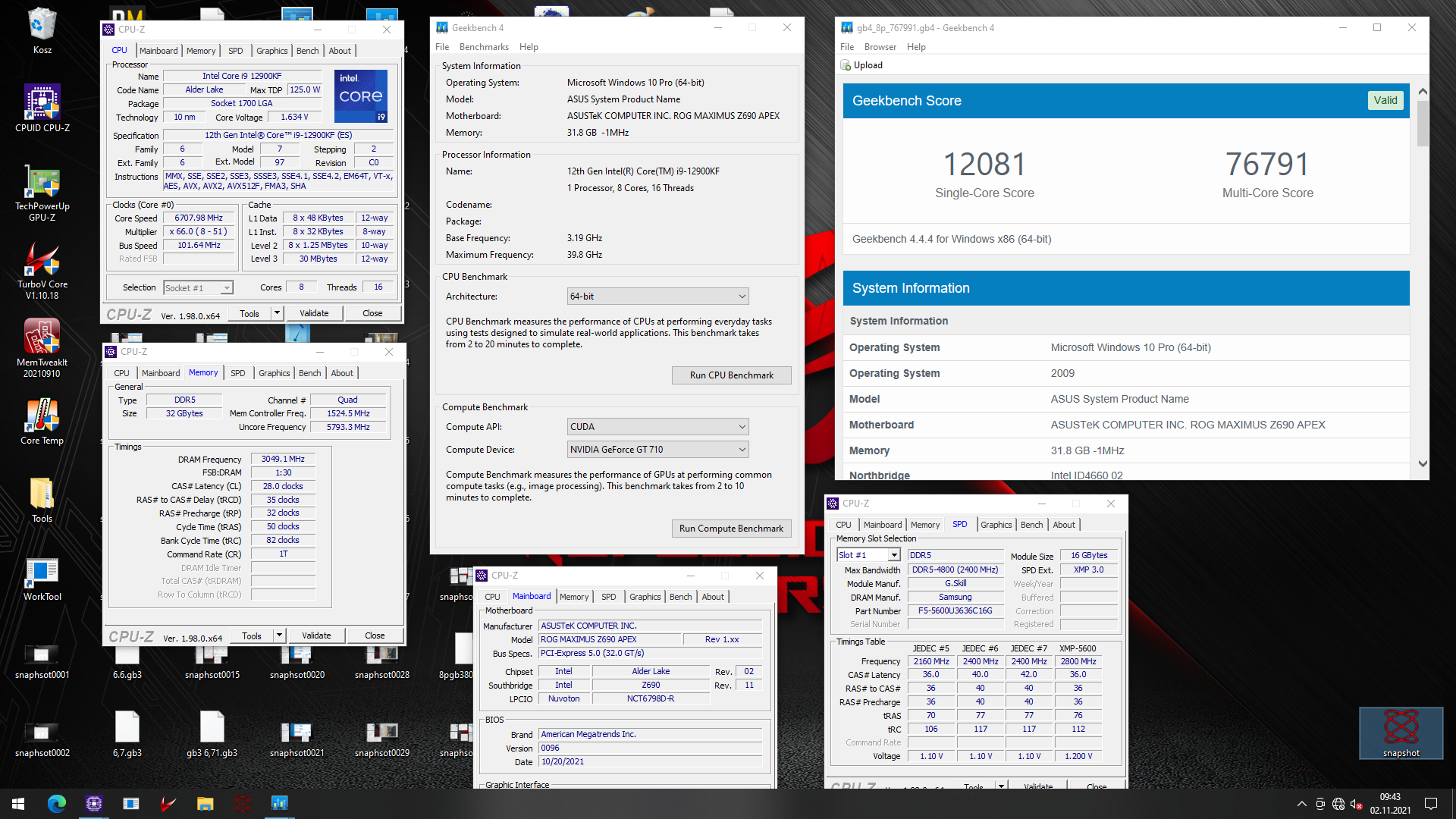The width and height of the screenshot is (1456, 819).
Task: Launch the TurboV Core V1.10.18 shortcut
Action: pyautogui.click(x=42, y=270)
